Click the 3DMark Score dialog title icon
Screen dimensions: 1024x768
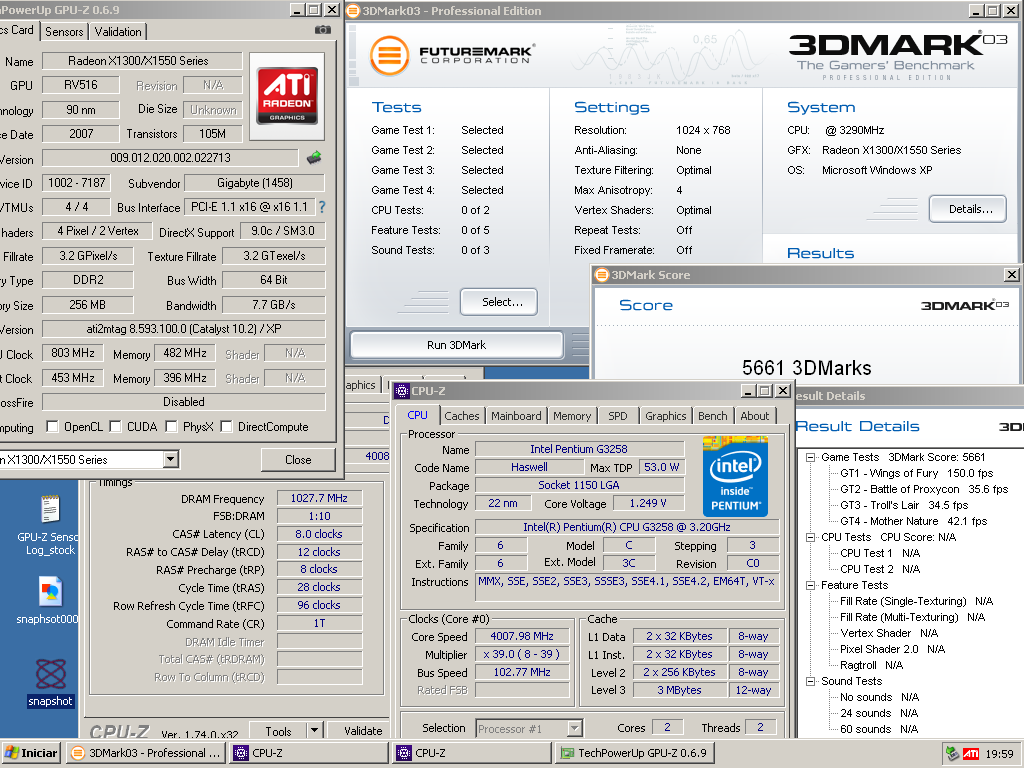point(601,275)
